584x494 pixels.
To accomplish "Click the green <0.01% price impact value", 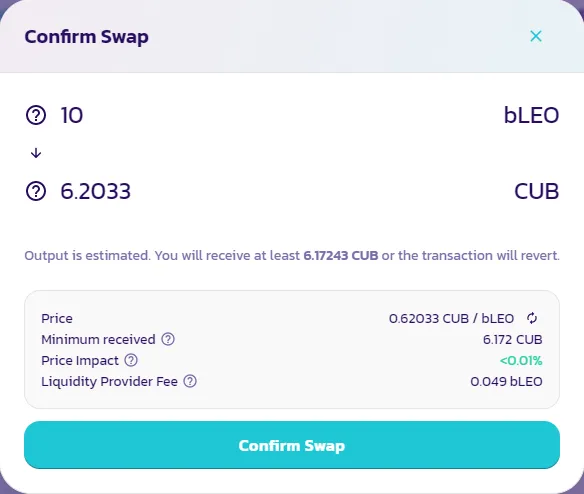I will (521, 361).
